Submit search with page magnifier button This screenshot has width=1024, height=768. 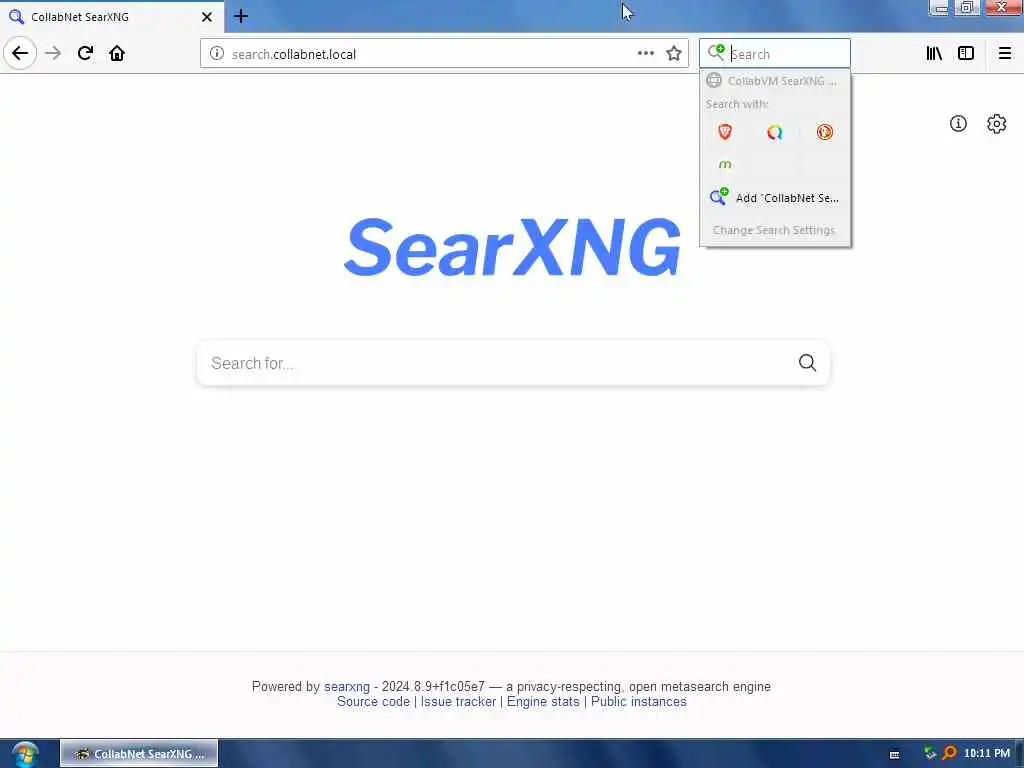(x=807, y=362)
